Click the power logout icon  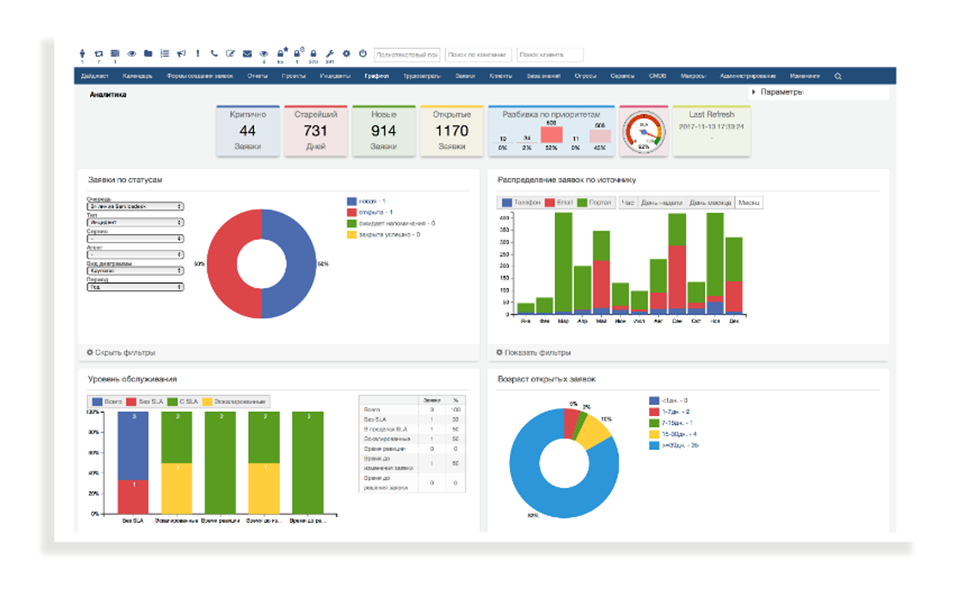[x=361, y=53]
